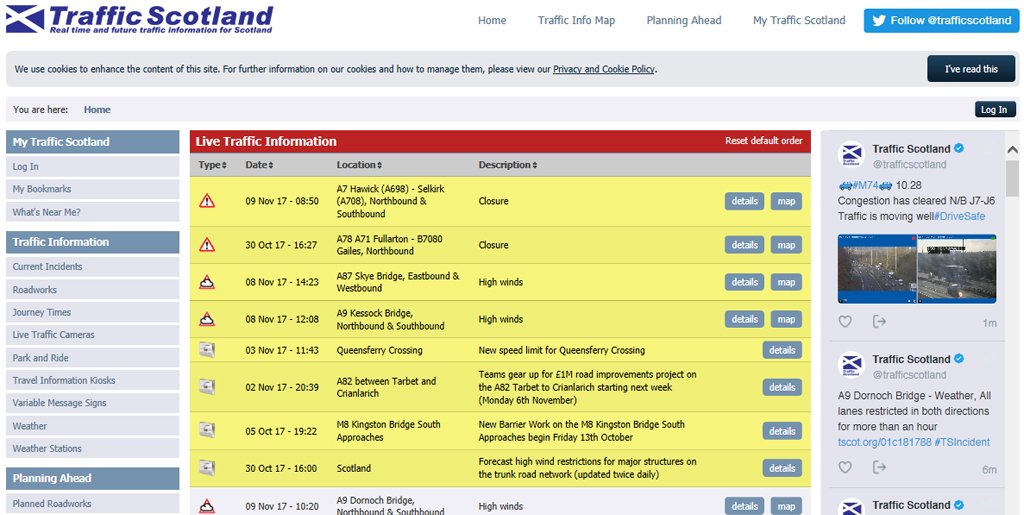View details for A9 Kessock Bridge high winds
The height and width of the screenshot is (515, 1024).
pos(744,319)
